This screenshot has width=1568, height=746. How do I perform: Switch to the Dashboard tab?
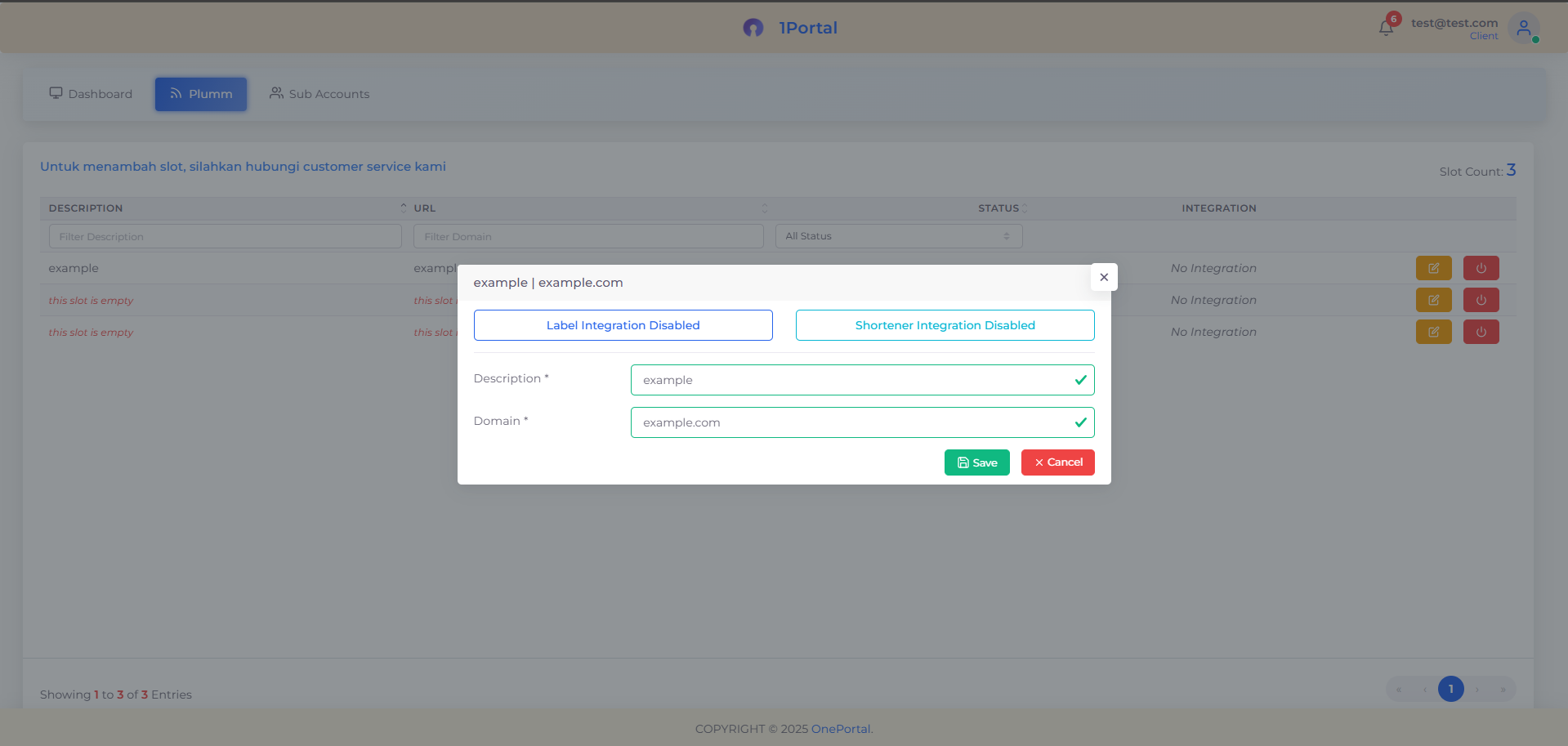point(91,93)
